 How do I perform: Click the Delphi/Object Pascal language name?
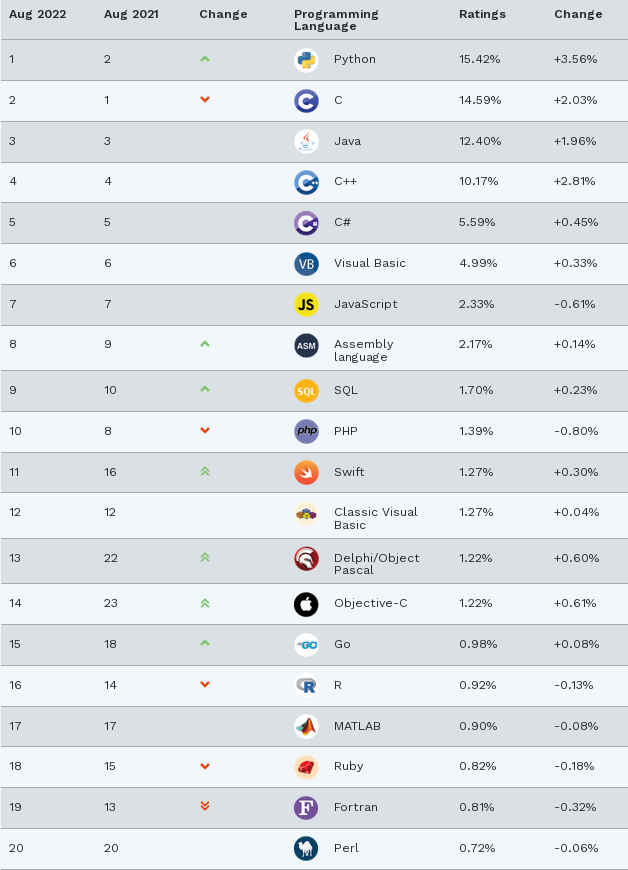376,564
